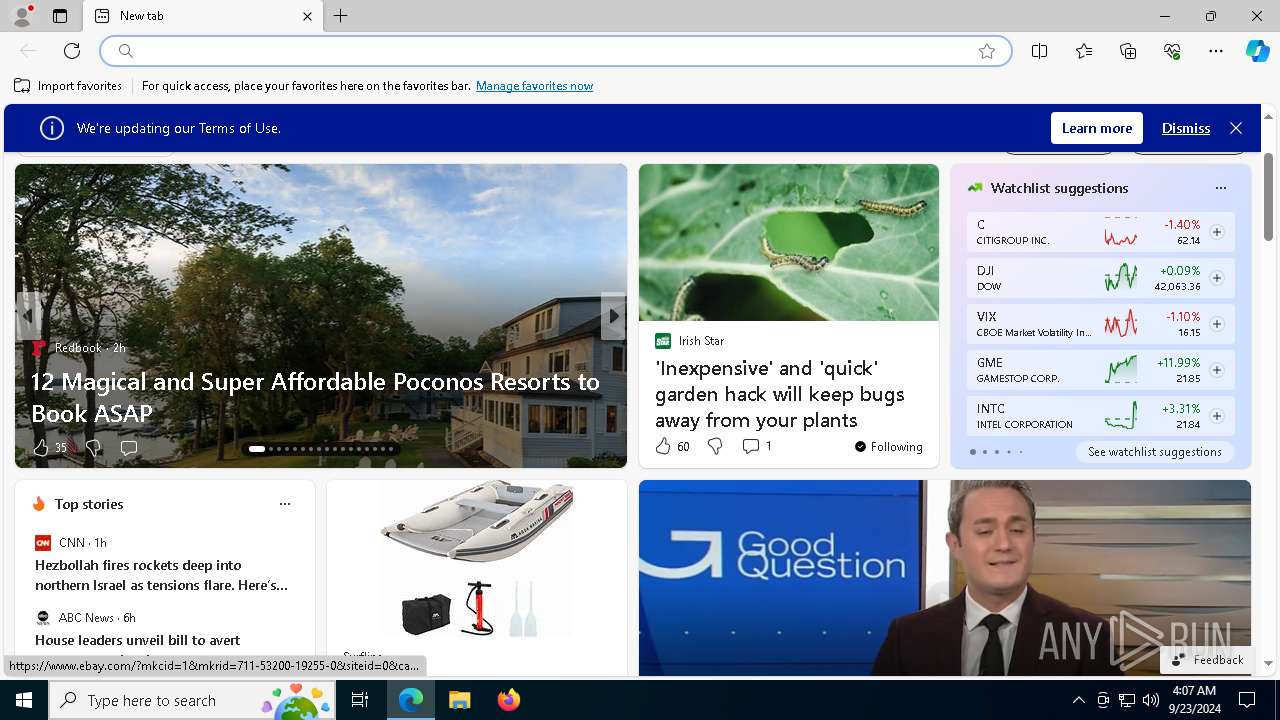Open the Collections icon
1280x720 pixels.
point(1128,51)
